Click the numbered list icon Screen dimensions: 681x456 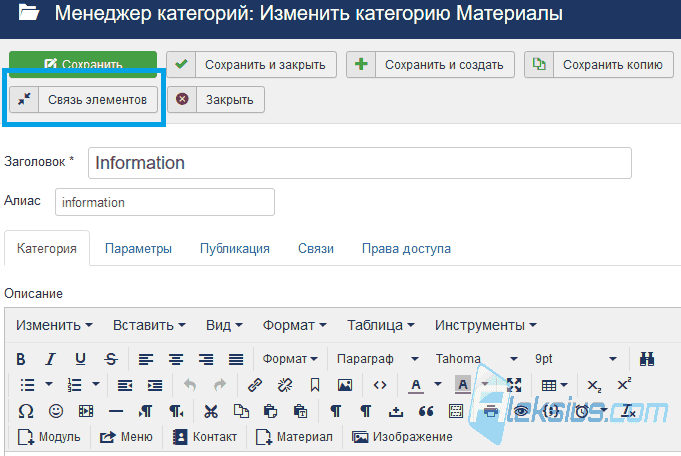click(74, 385)
